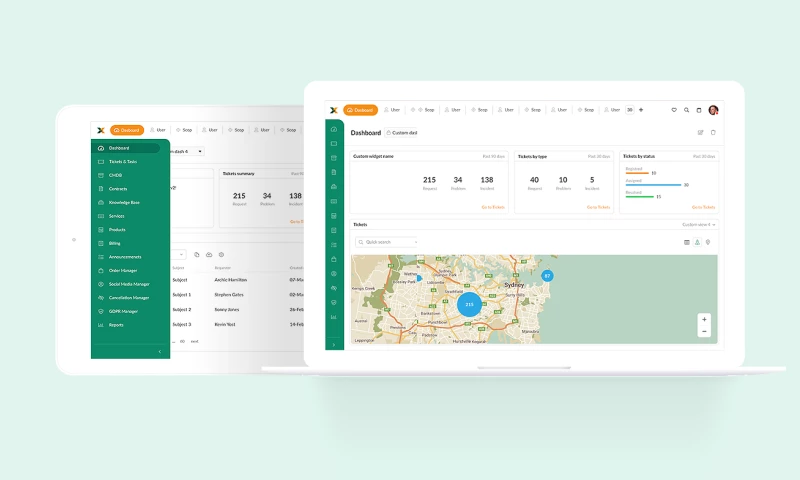Open Dashboard icon in laptop collapsed sidebar
The height and width of the screenshot is (480, 800).
coord(334,129)
